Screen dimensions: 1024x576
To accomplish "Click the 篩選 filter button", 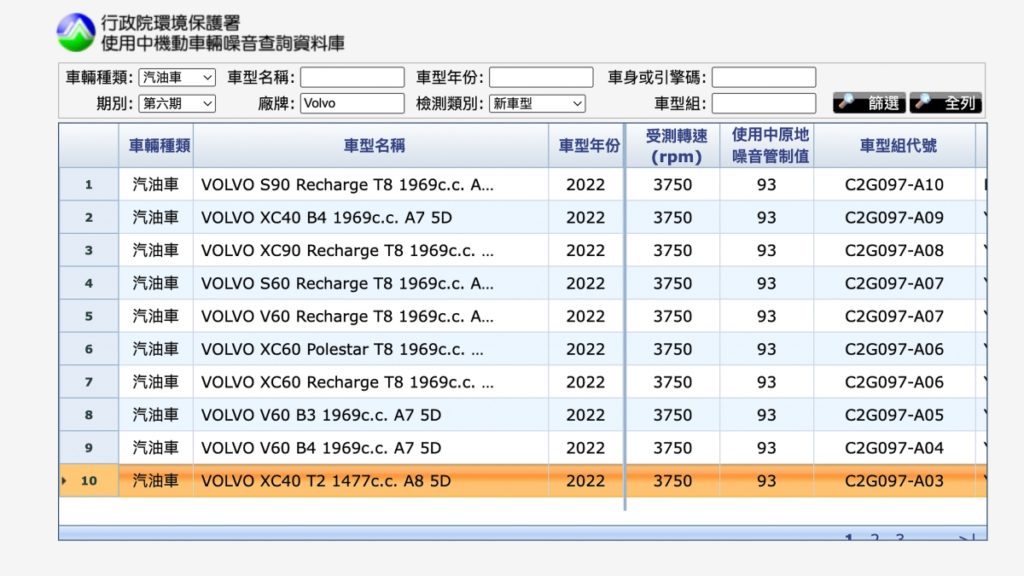I will click(869, 103).
